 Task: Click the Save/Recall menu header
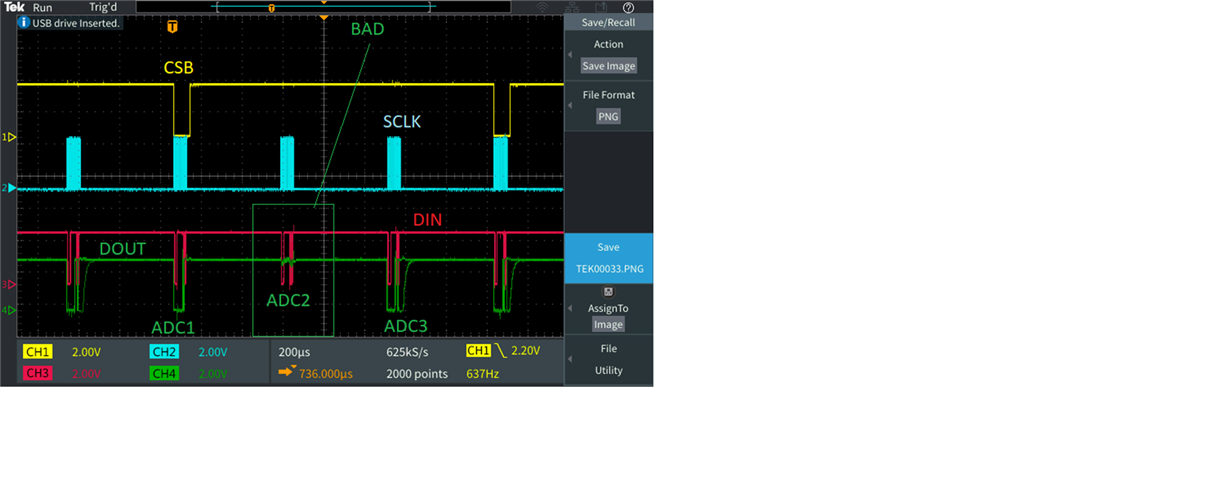pyautogui.click(x=608, y=22)
